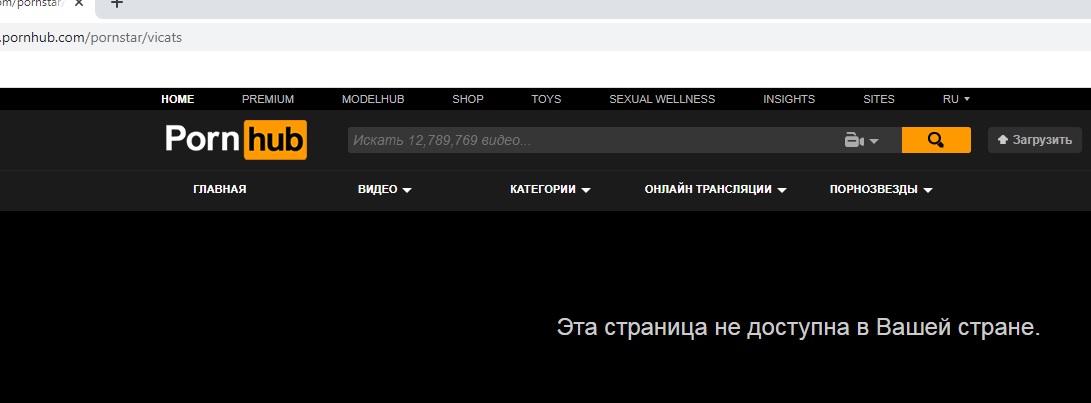This screenshot has height=403, width=1091.
Task: Open the MODELHUB link
Action: tap(373, 99)
